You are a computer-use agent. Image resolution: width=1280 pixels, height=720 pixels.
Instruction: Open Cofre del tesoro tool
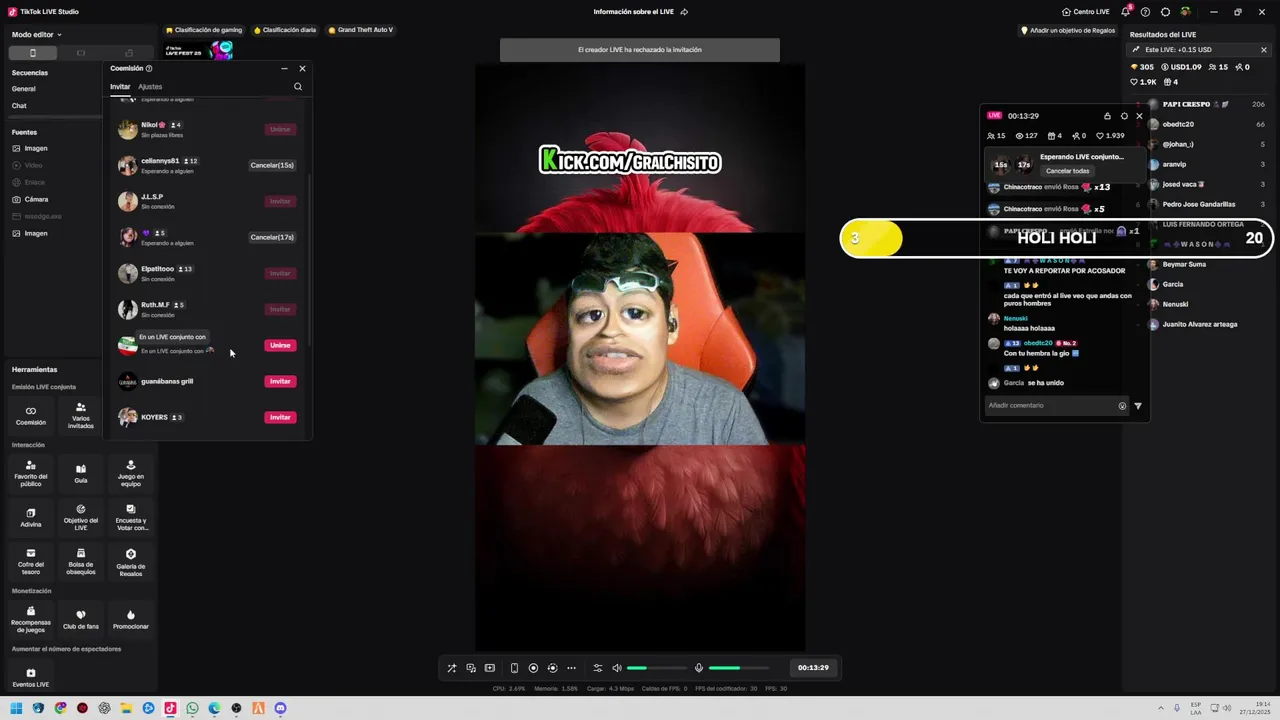point(31,561)
